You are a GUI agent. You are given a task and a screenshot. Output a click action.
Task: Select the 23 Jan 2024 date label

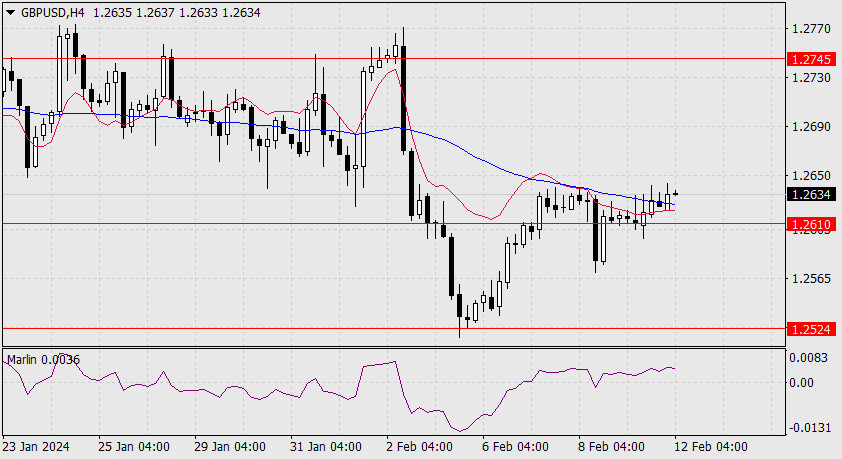[x=36, y=447]
